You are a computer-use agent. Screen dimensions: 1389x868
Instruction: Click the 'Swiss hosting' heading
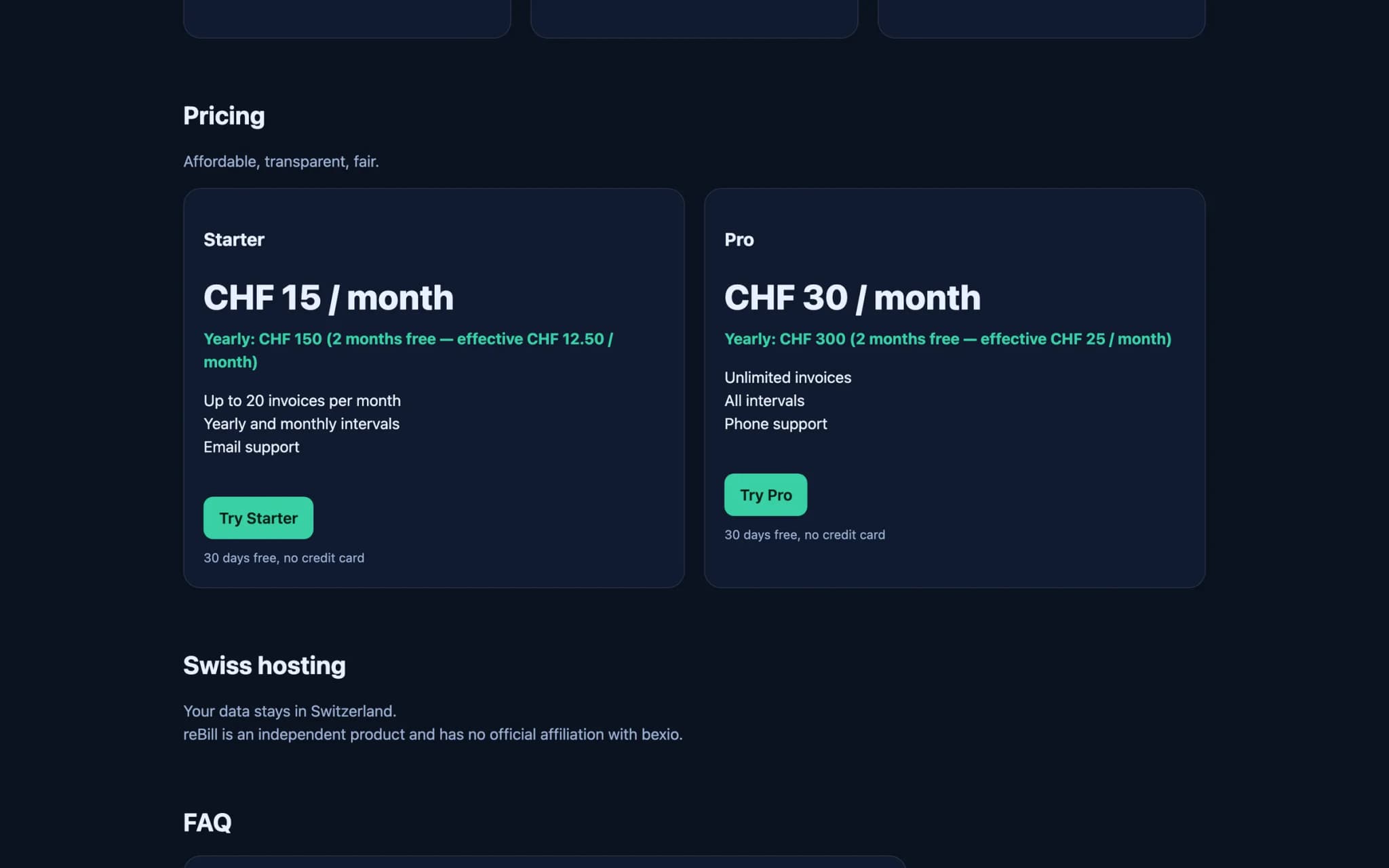pyautogui.click(x=265, y=666)
